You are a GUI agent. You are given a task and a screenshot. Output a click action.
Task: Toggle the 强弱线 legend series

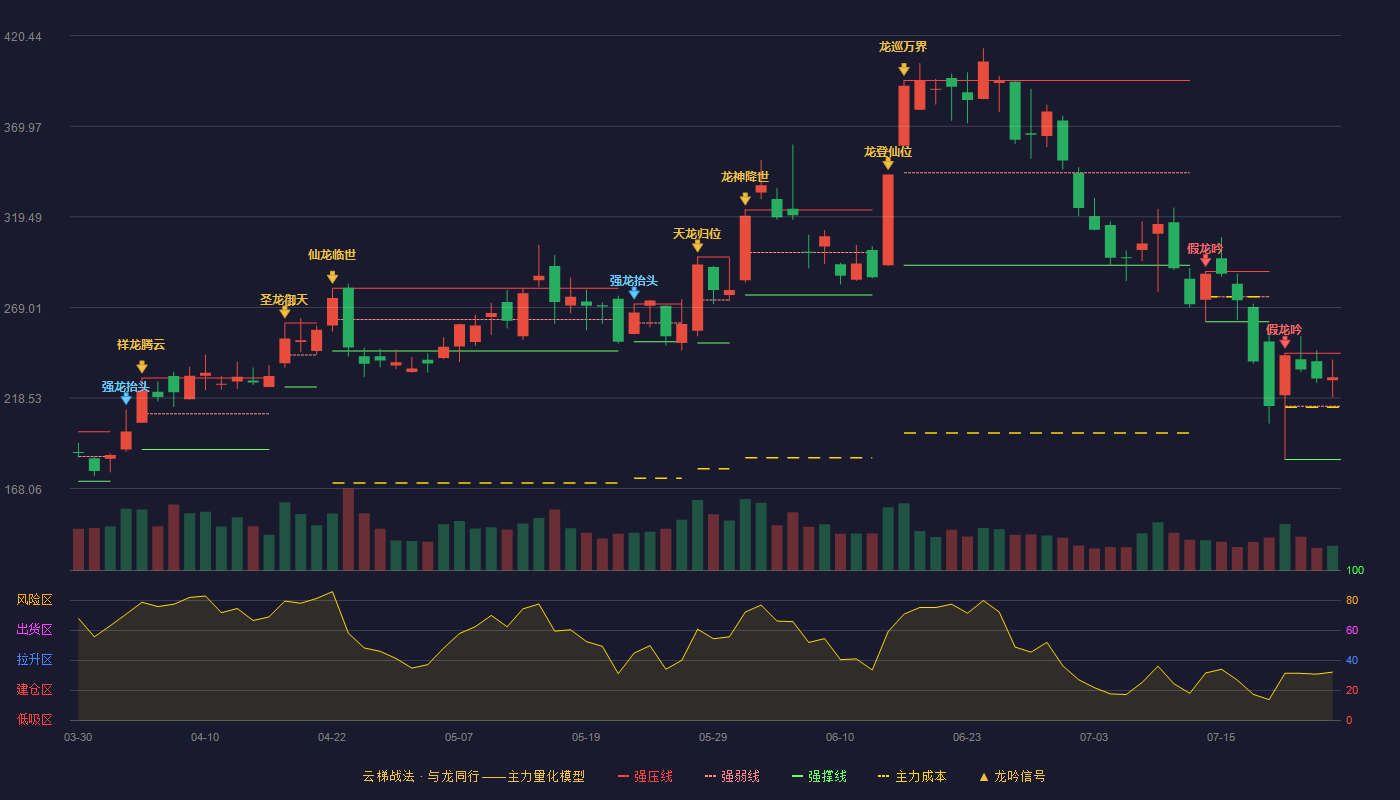[732, 776]
